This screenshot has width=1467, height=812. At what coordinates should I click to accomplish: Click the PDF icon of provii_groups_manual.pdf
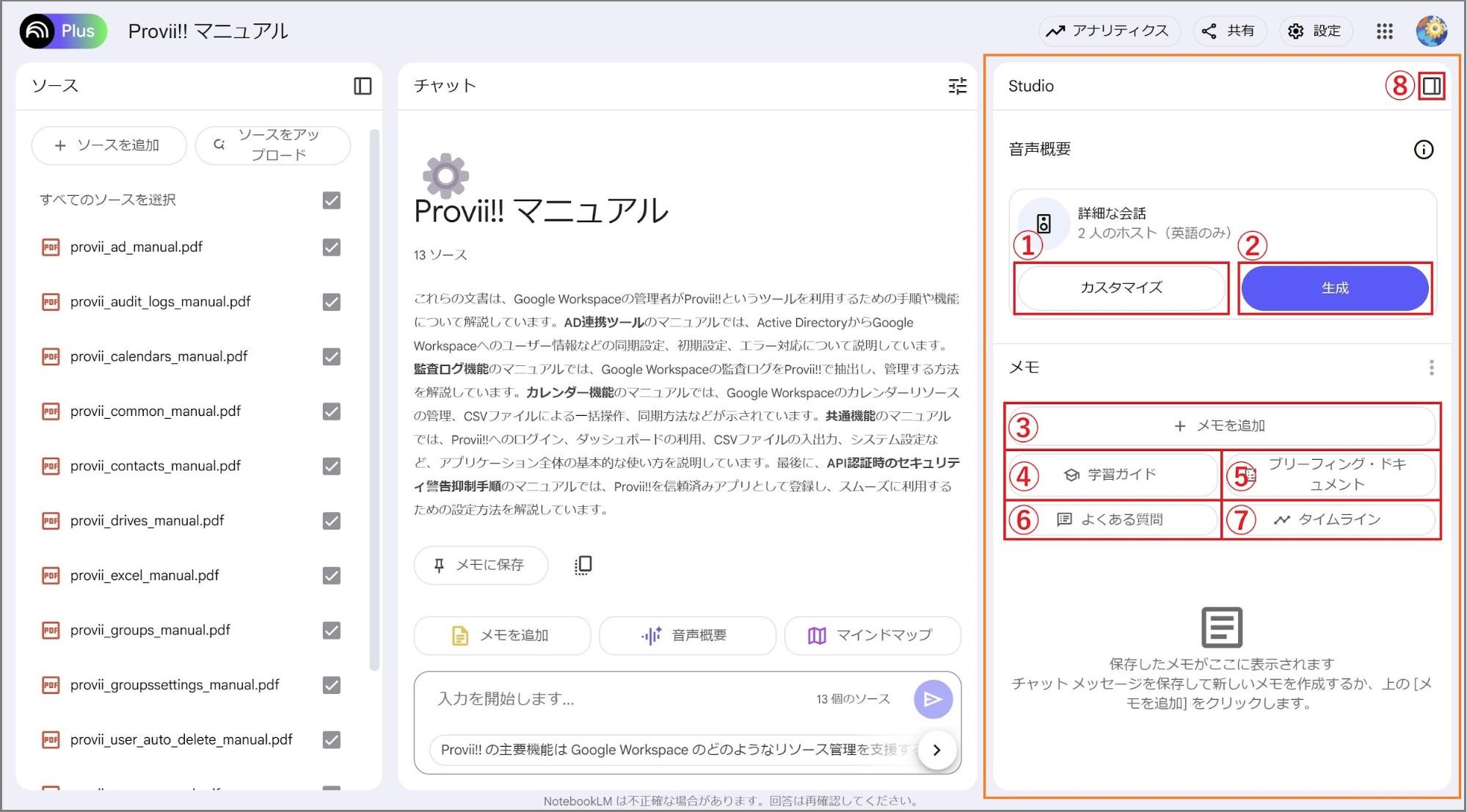tap(51, 630)
